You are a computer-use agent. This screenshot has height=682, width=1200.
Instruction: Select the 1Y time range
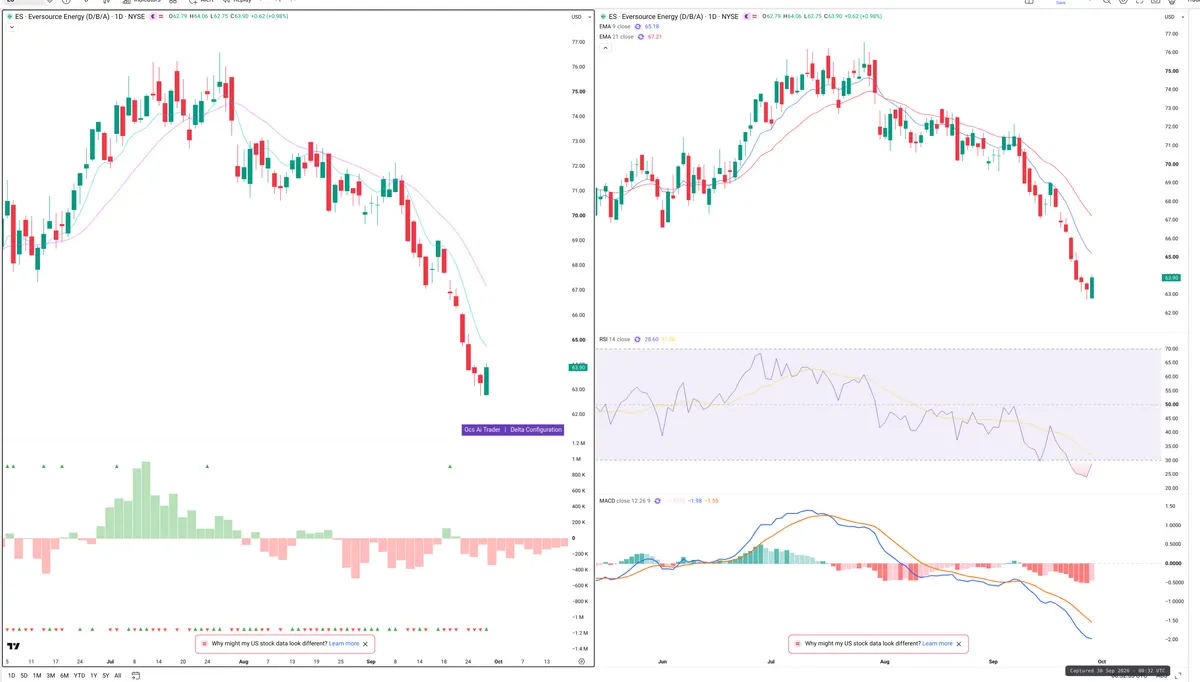coord(94,676)
